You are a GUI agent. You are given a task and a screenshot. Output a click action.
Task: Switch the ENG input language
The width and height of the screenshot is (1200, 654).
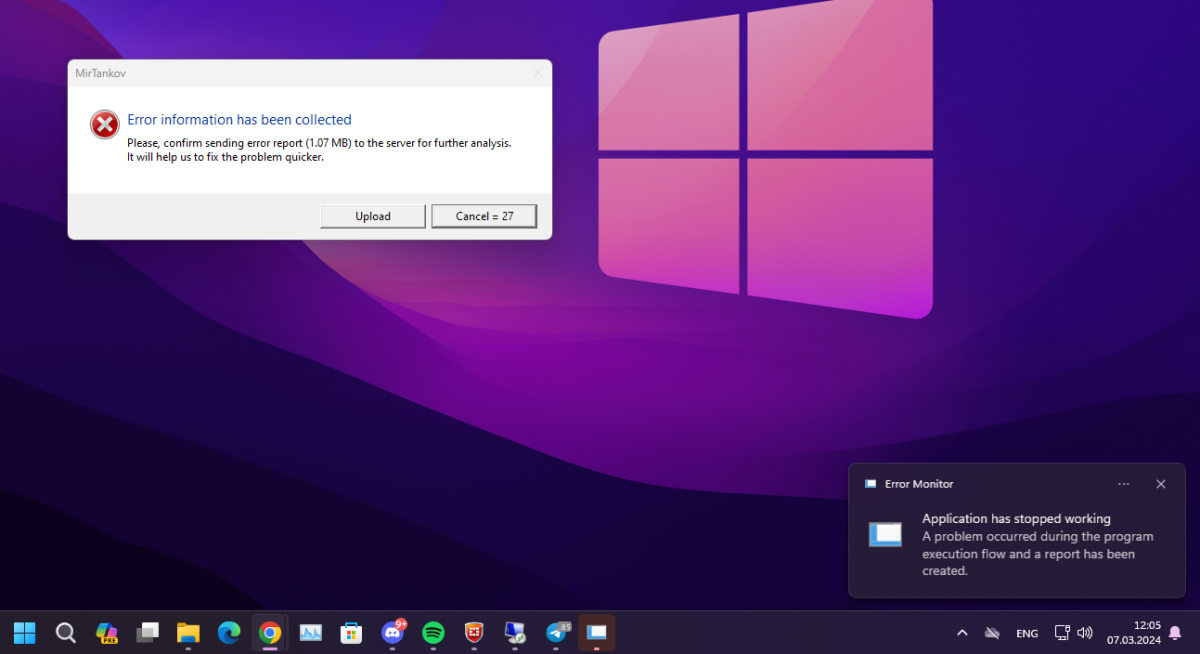[x=1027, y=633]
